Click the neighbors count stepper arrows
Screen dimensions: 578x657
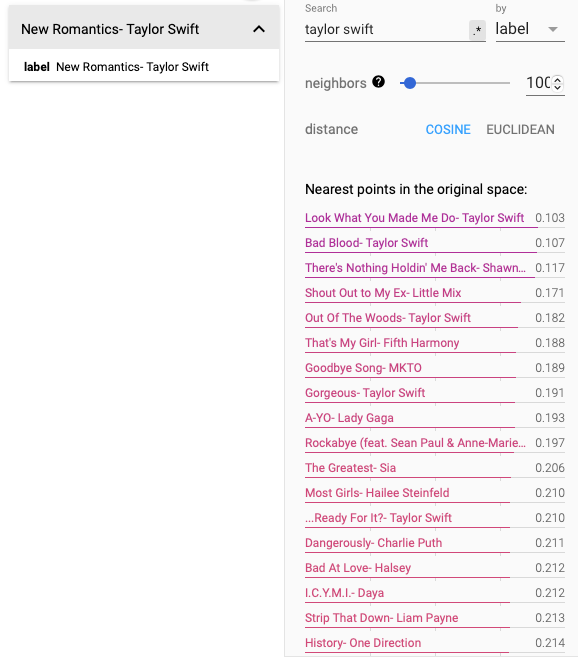[557, 83]
